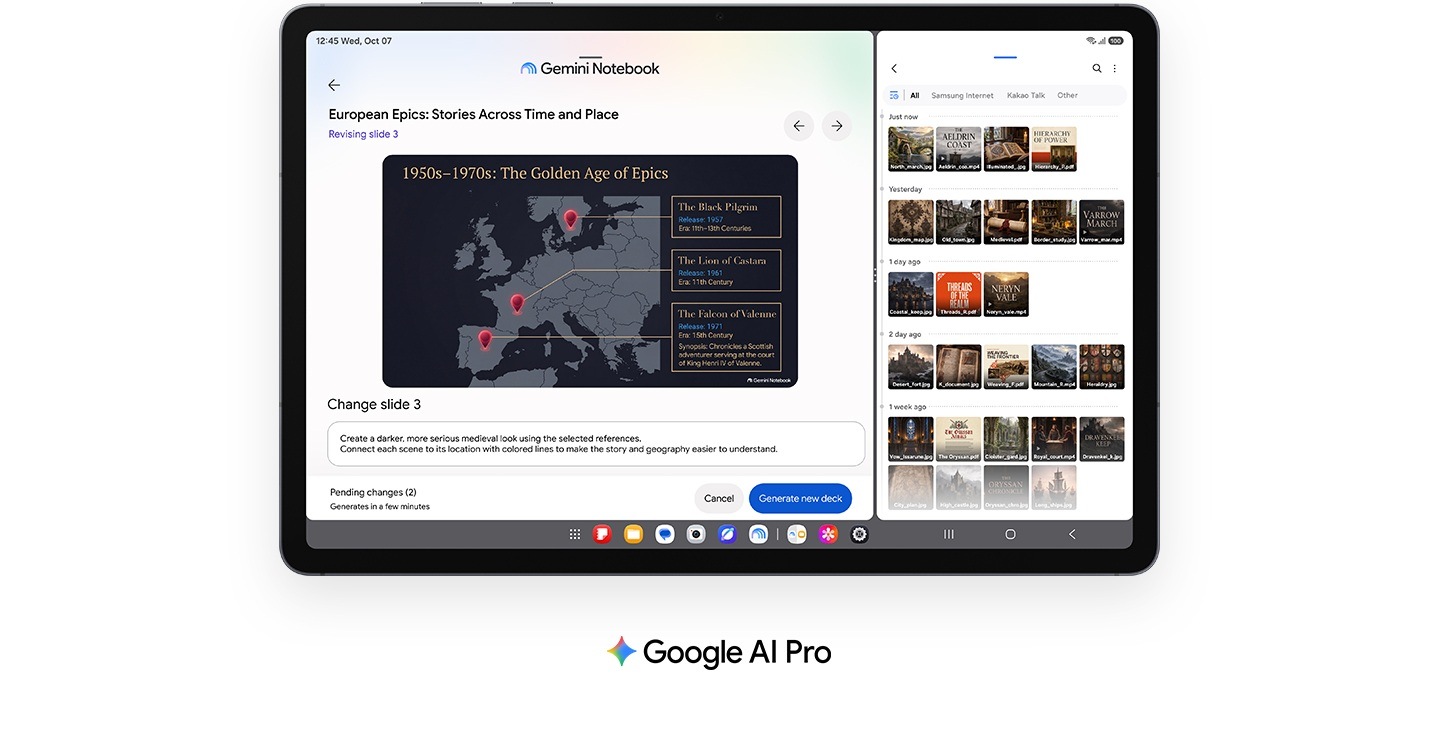Viewport: 1440px width, 751px height.
Task: Open Coastal_keep.jpg thumbnail
Action: 911,295
